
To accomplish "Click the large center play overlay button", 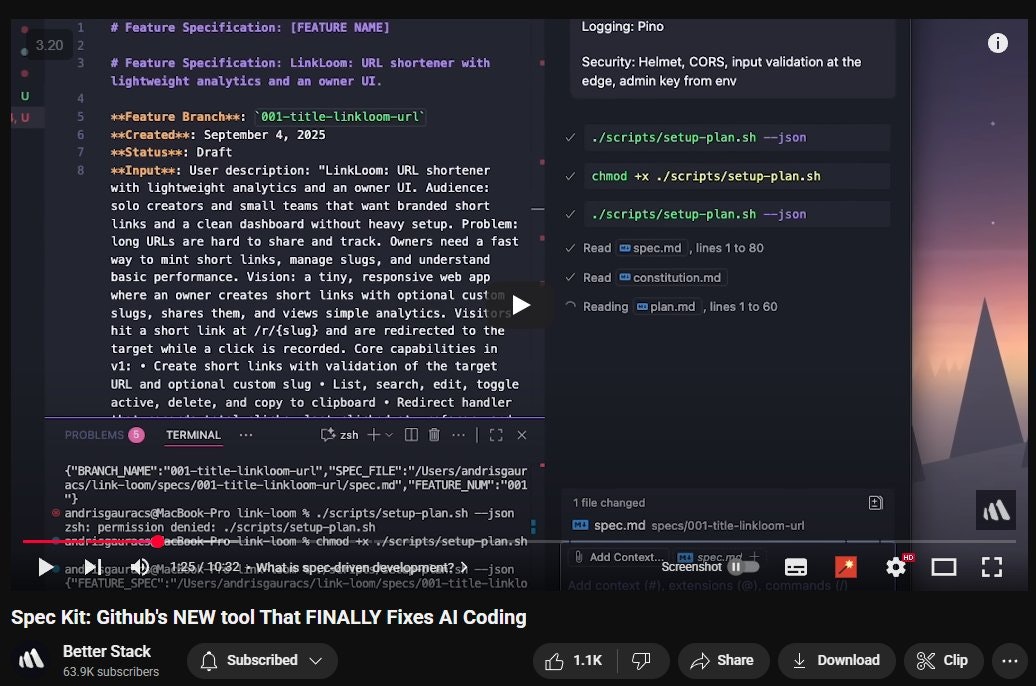I will coord(521,305).
